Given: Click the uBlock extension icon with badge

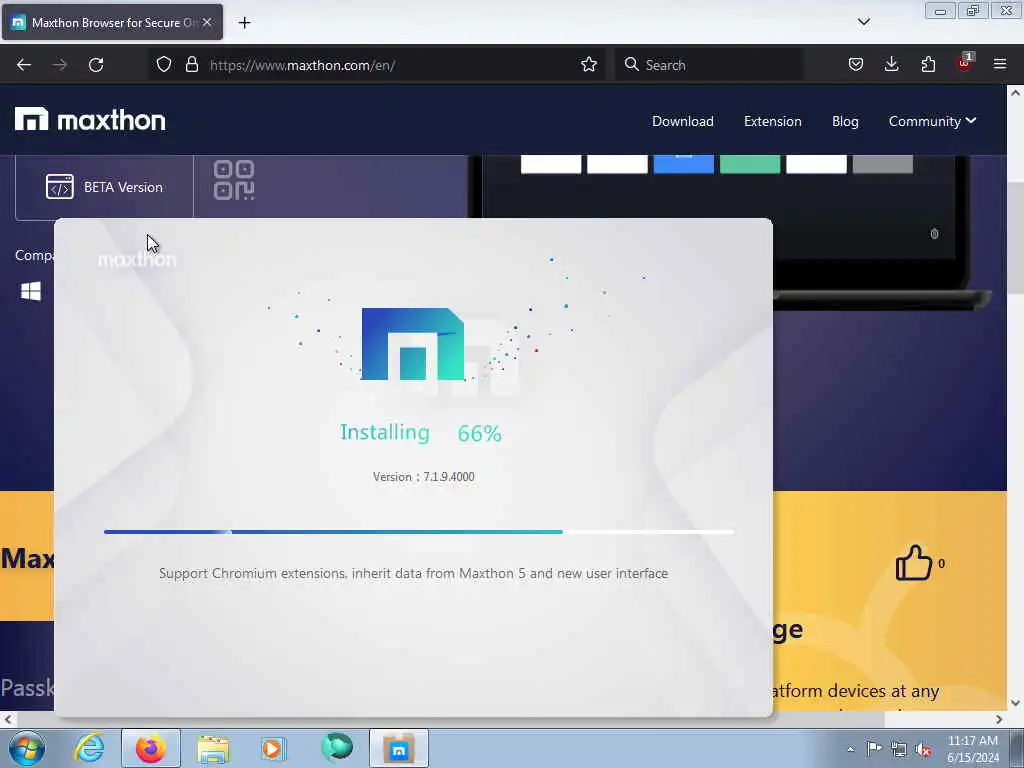Looking at the screenshot, I should tap(965, 63).
